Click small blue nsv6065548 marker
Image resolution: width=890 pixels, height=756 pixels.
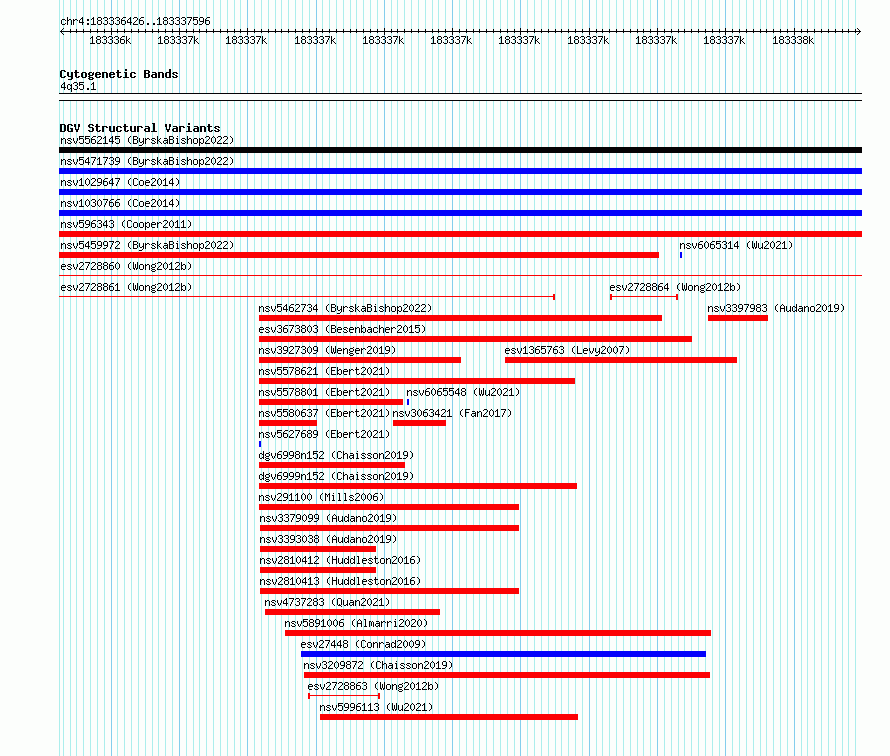coord(408,402)
